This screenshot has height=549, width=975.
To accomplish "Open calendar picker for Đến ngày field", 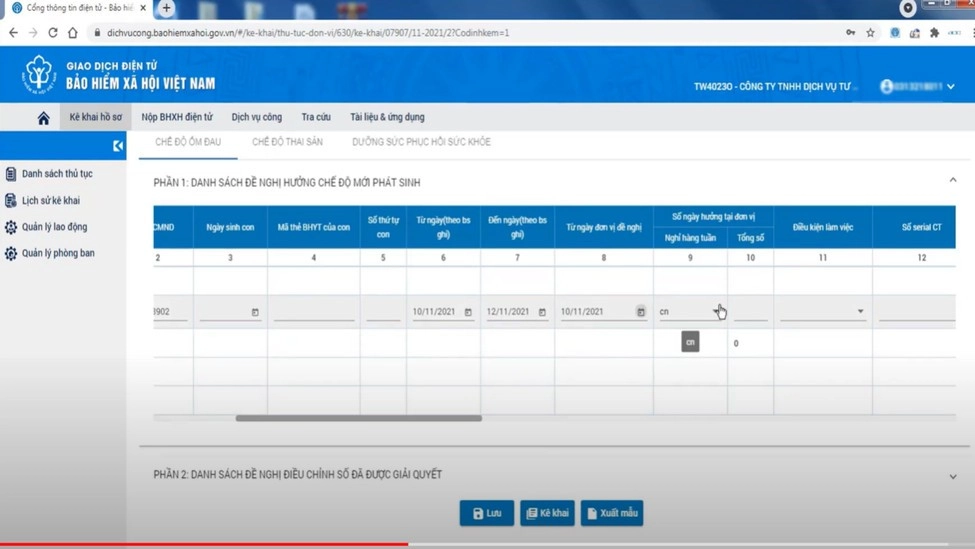I will coord(542,312).
